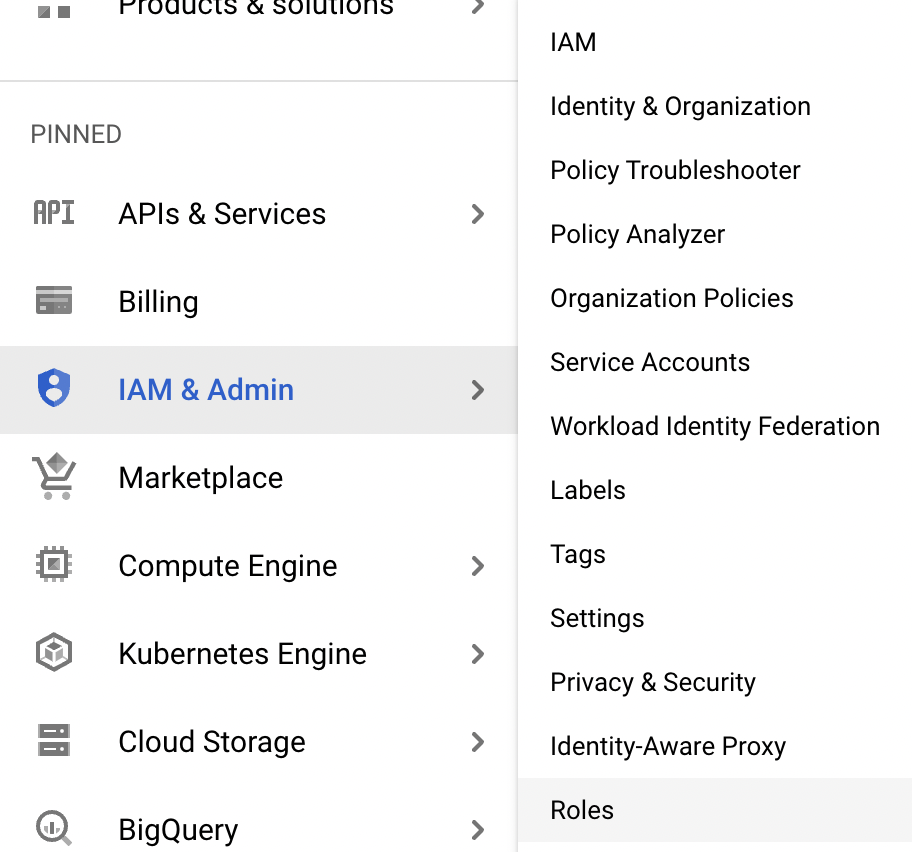The image size is (912, 852).
Task: Click the BigQuery magnifier icon
Action: 54,828
